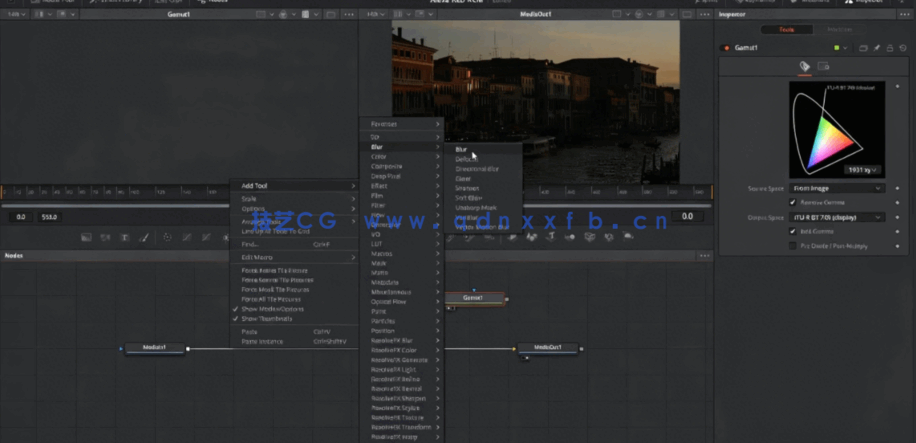Switch to Tools tab in Inspector

[786, 29]
